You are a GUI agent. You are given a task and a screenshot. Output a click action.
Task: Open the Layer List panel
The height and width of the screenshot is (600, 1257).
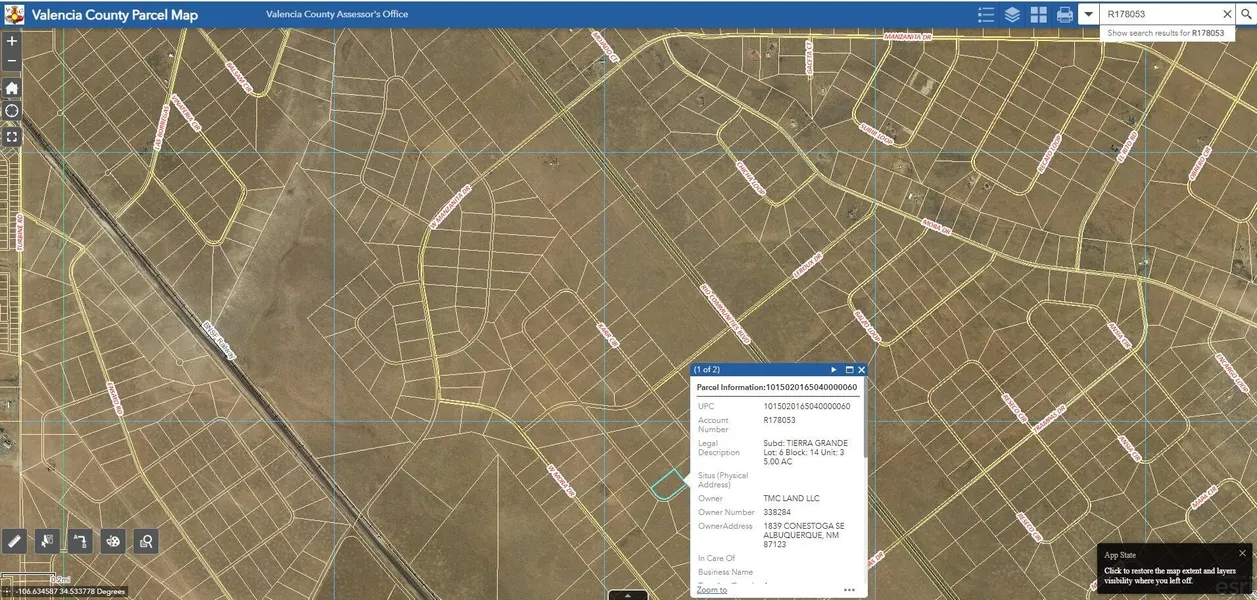tap(1012, 14)
